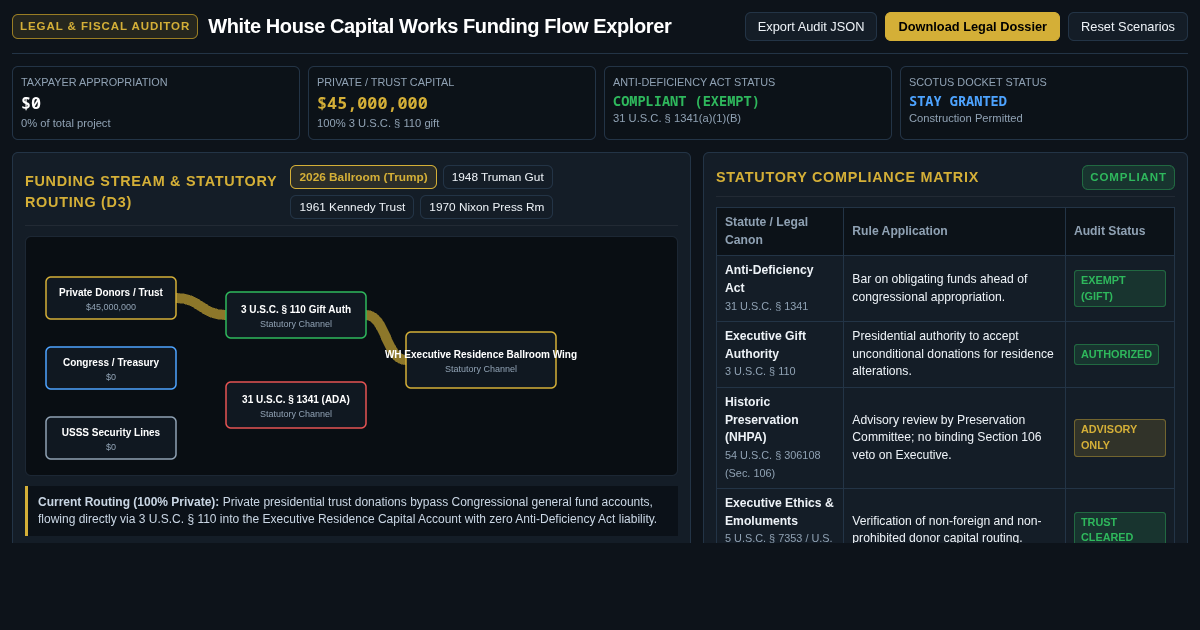Click STAY GRANTED docket status
The width and height of the screenshot is (1200, 630).
tap(958, 101)
